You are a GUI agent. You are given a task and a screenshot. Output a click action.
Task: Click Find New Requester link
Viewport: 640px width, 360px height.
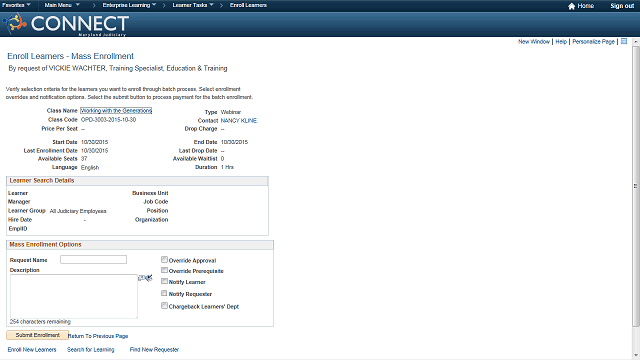point(154,350)
